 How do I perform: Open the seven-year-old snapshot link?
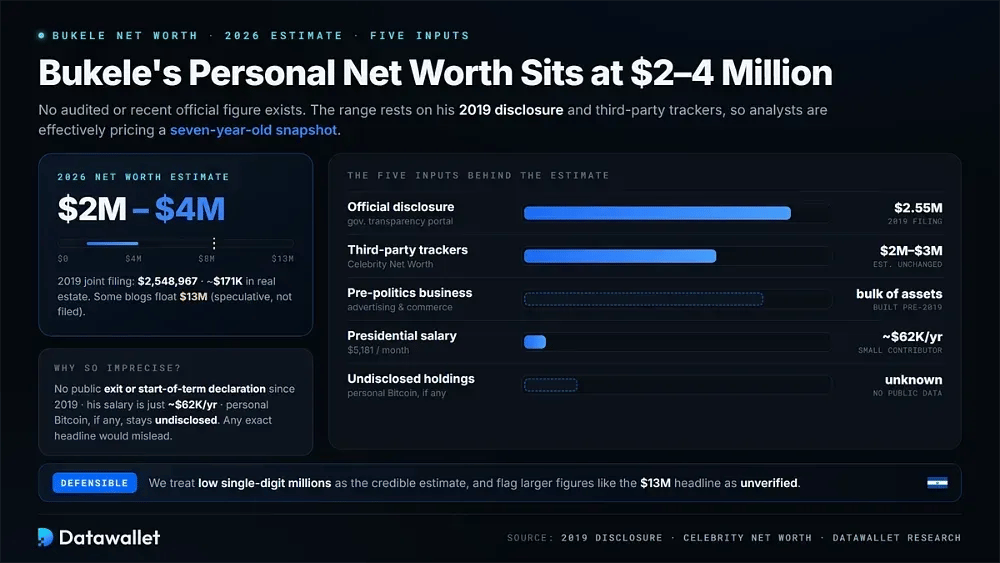click(x=253, y=130)
